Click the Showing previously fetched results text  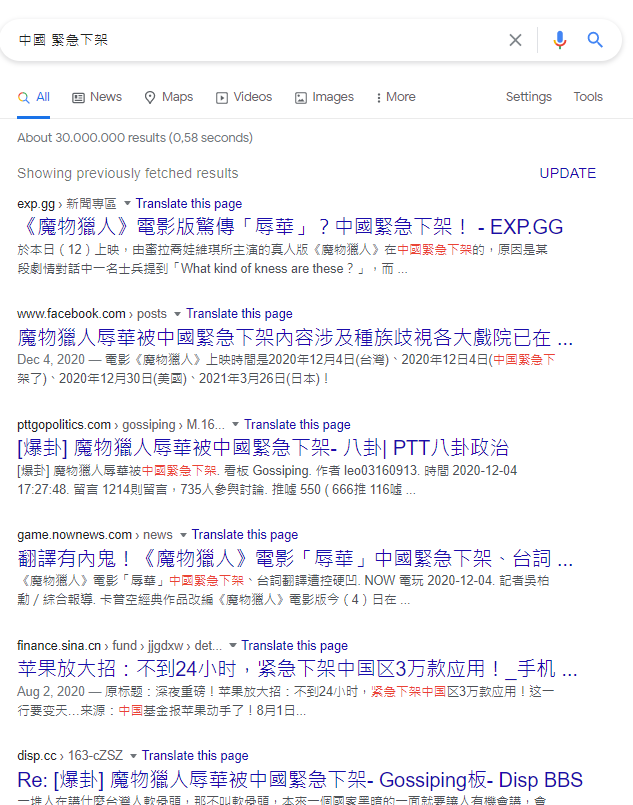point(128,173)
